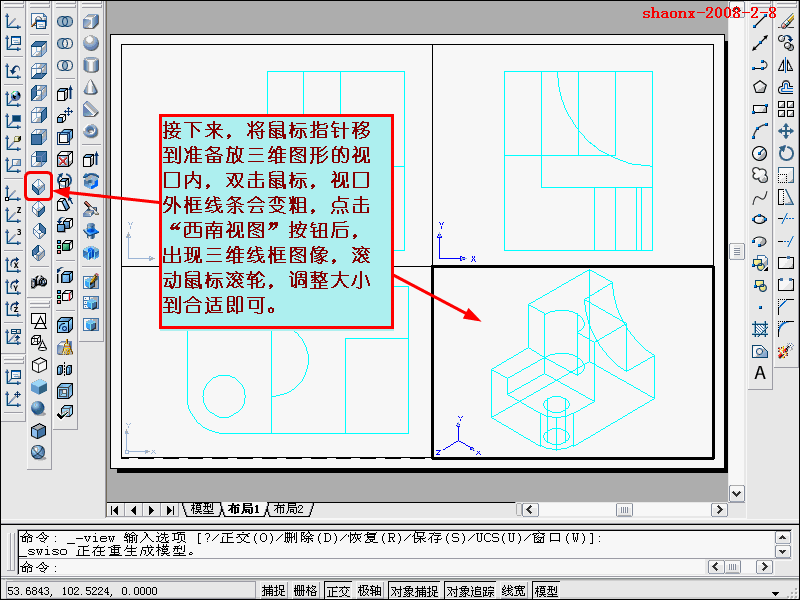This screenshot has width=800, height=600.
Task: Create a Wedge solid
Action: click(90, 109)
